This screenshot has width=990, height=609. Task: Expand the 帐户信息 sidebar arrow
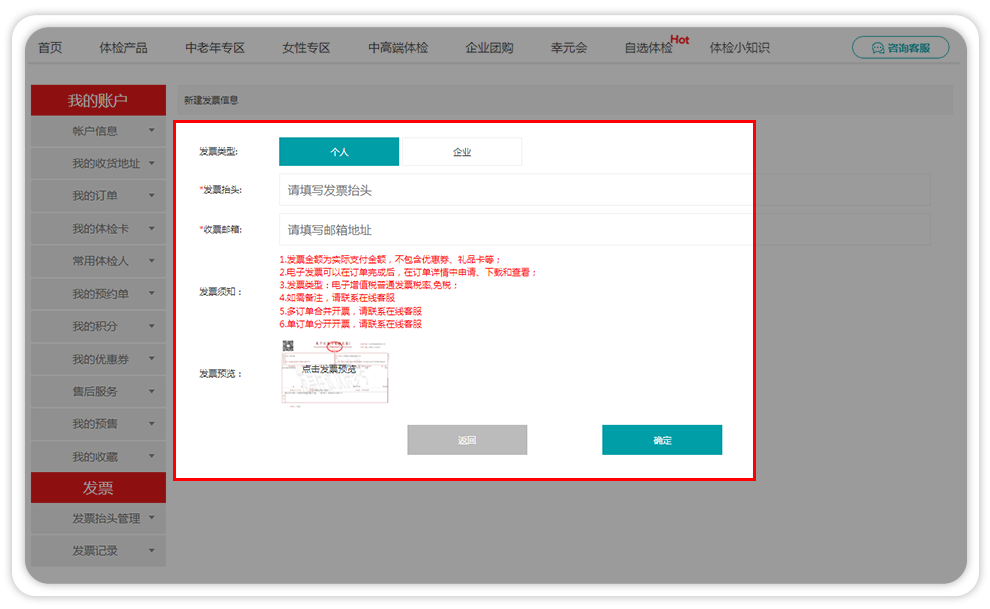tap(152, 131)
